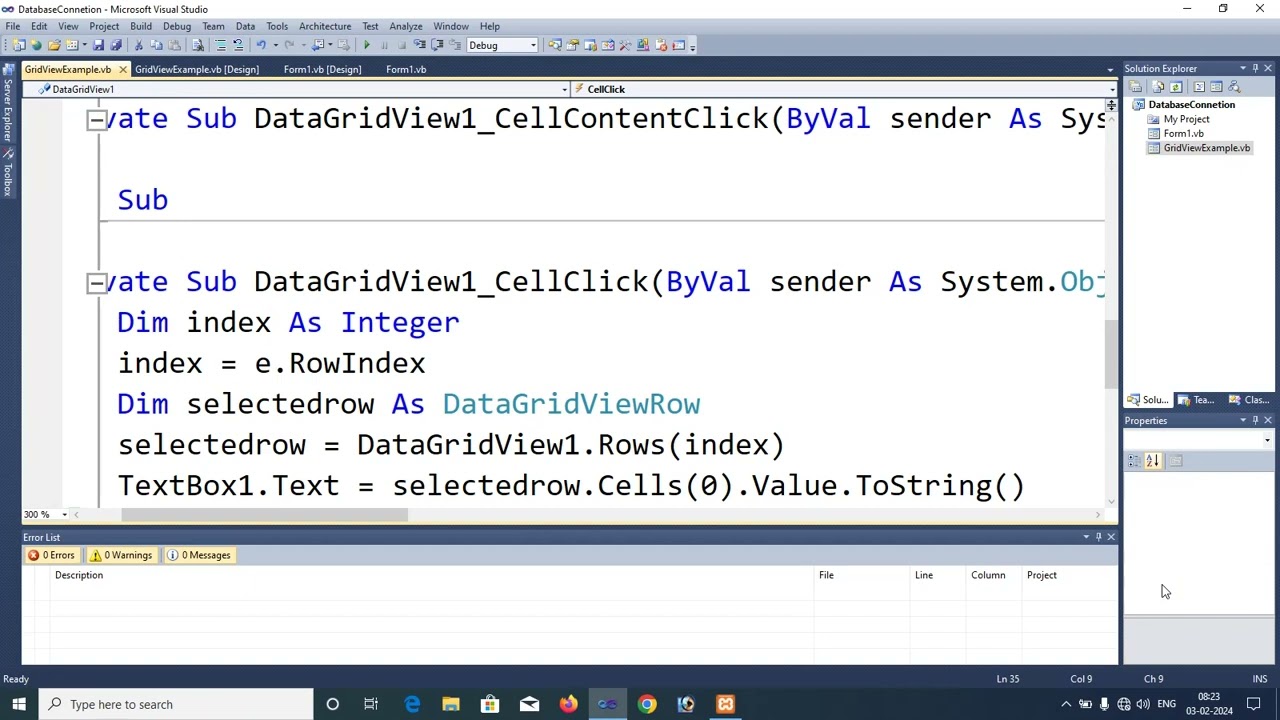Click the Comment out selected lines icon
The width and height of the screenshot is (1280, 720).
click(x=220, y=45)
